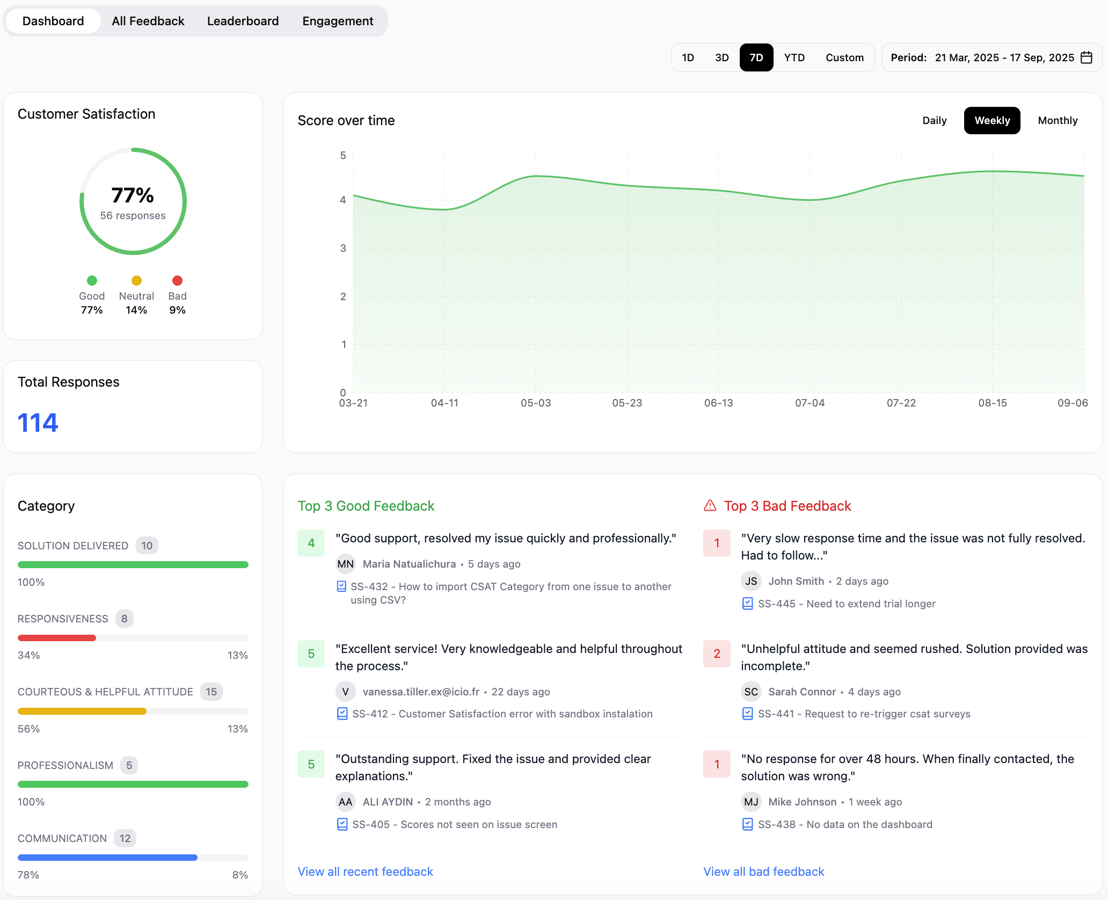Open issue SS-438 No data on the dashboard
This screenshot has height=900, width=1108.
845,824
